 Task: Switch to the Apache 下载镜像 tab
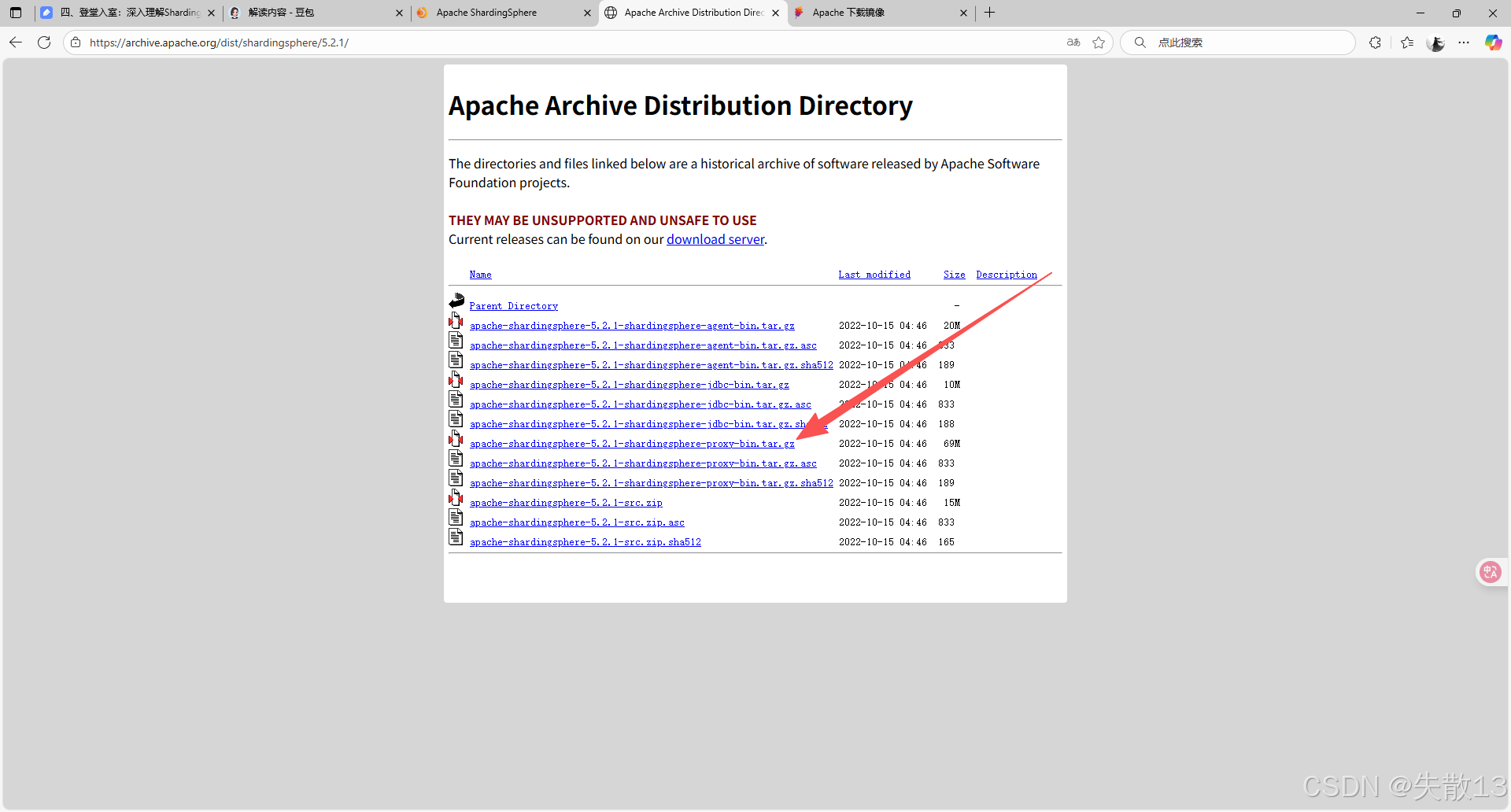880,13
